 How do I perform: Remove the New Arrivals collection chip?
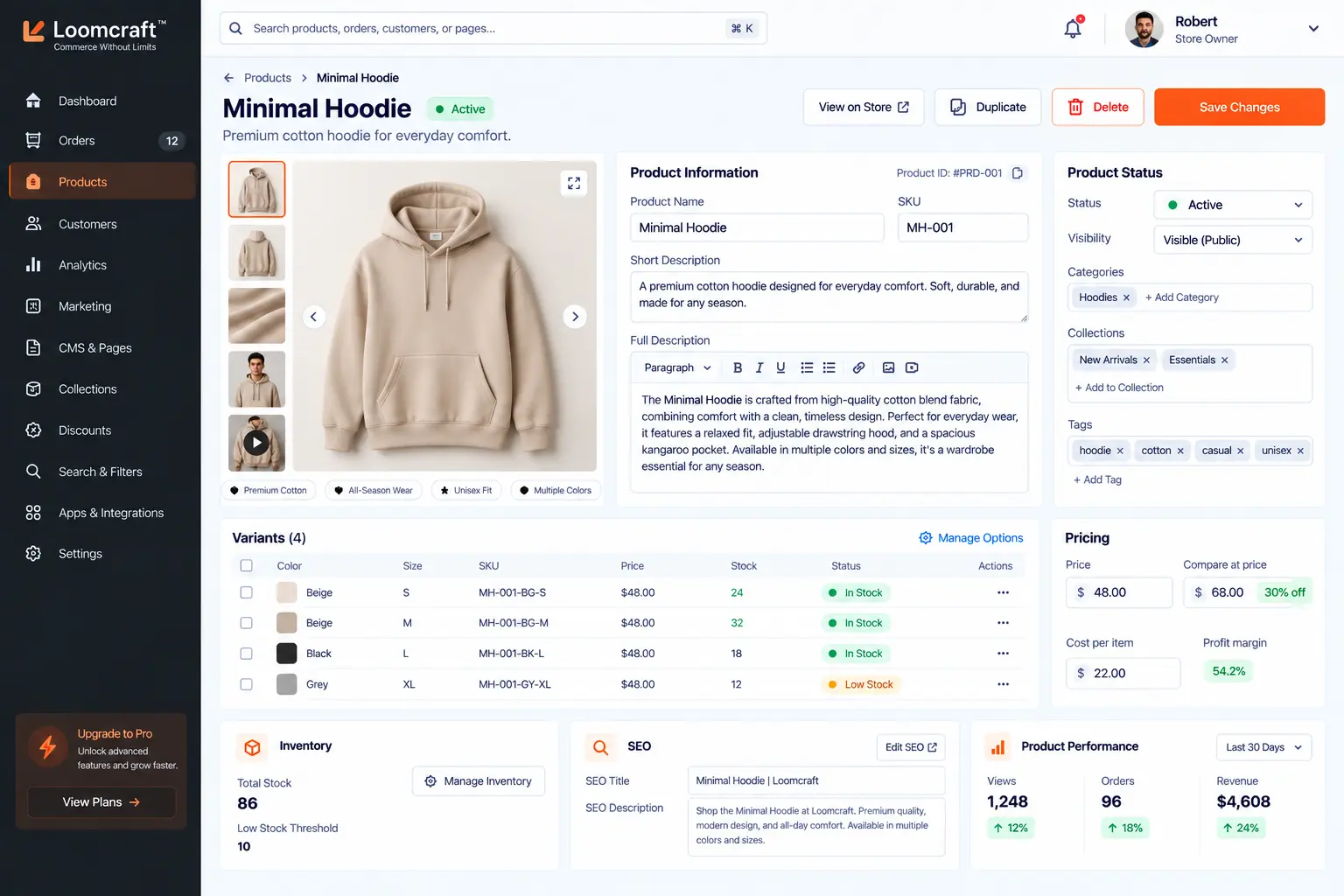click(x=1146, y=360)
